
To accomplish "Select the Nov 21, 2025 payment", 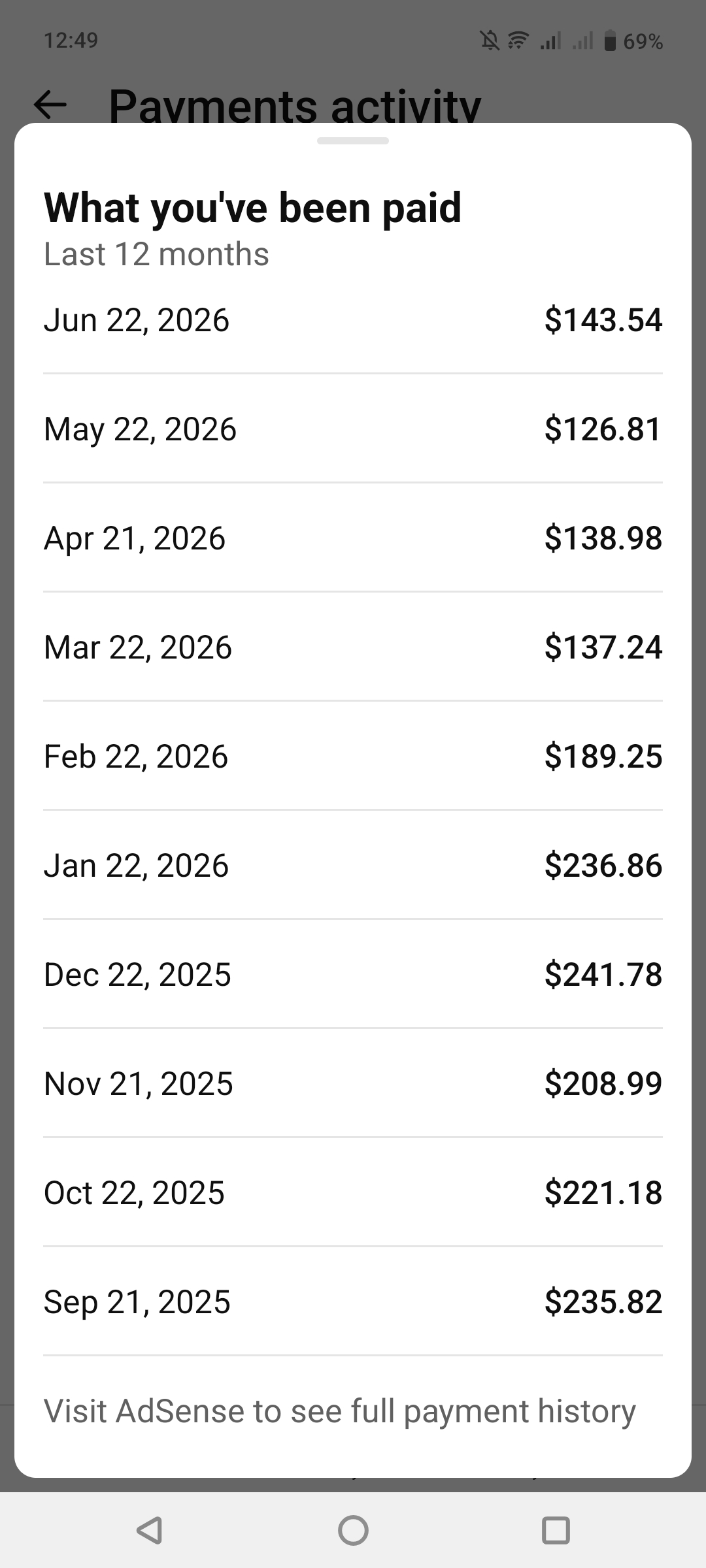I will click(x=353, y=1084).
